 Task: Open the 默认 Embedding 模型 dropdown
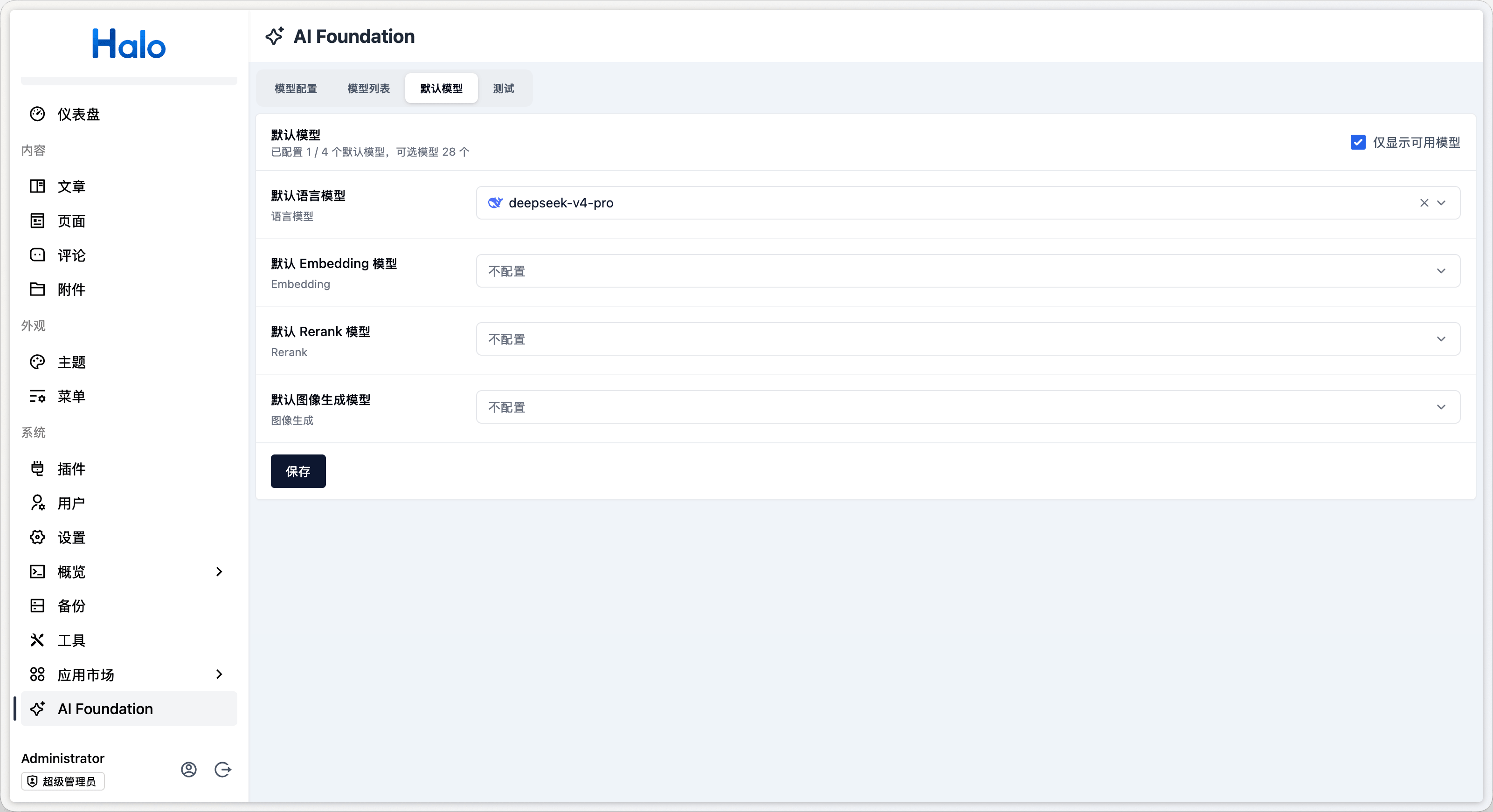968,271
